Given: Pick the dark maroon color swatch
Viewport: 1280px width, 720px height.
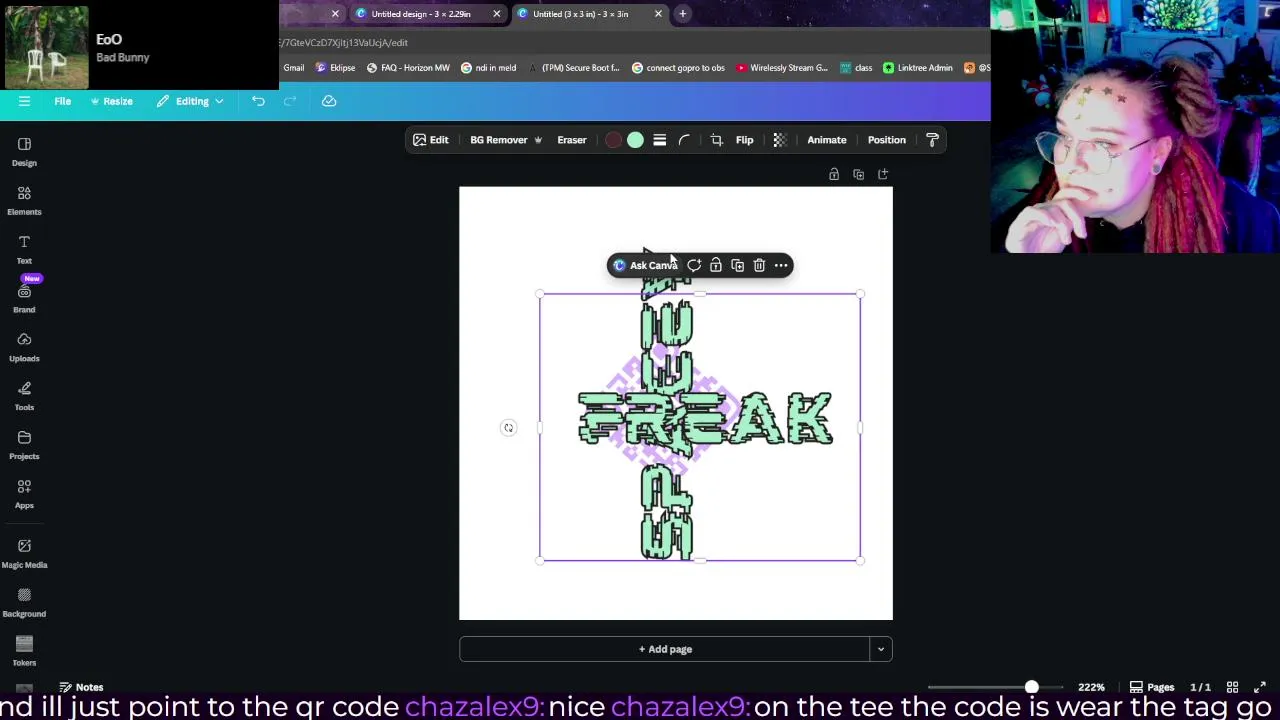Looking at the screenshot, I should click(x=613, y=140).
